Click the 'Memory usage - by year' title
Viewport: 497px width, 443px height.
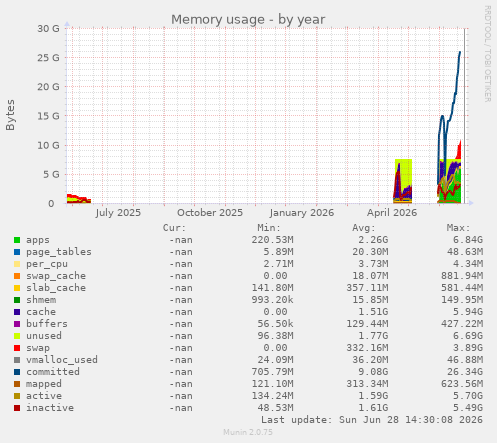(248, 20)
